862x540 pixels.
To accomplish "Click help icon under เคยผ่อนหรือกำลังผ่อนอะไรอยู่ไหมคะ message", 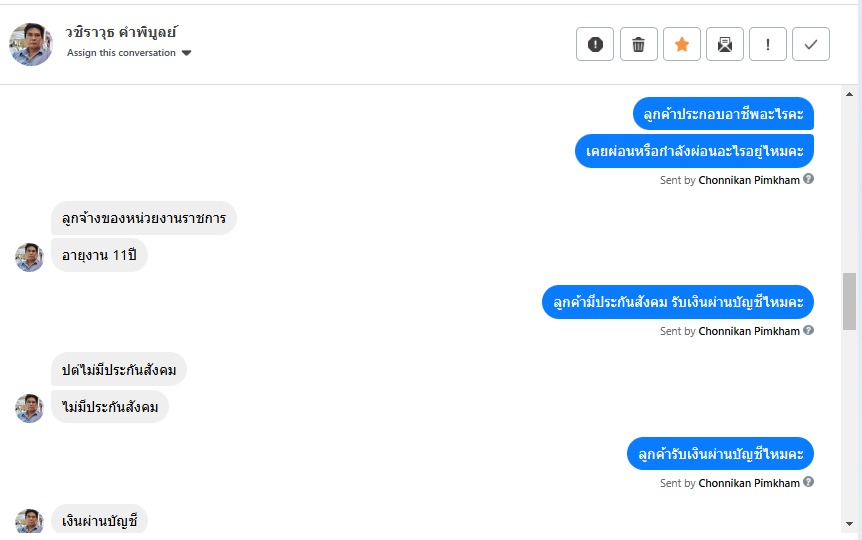I will pyautogui.click(x=808, y=179).
